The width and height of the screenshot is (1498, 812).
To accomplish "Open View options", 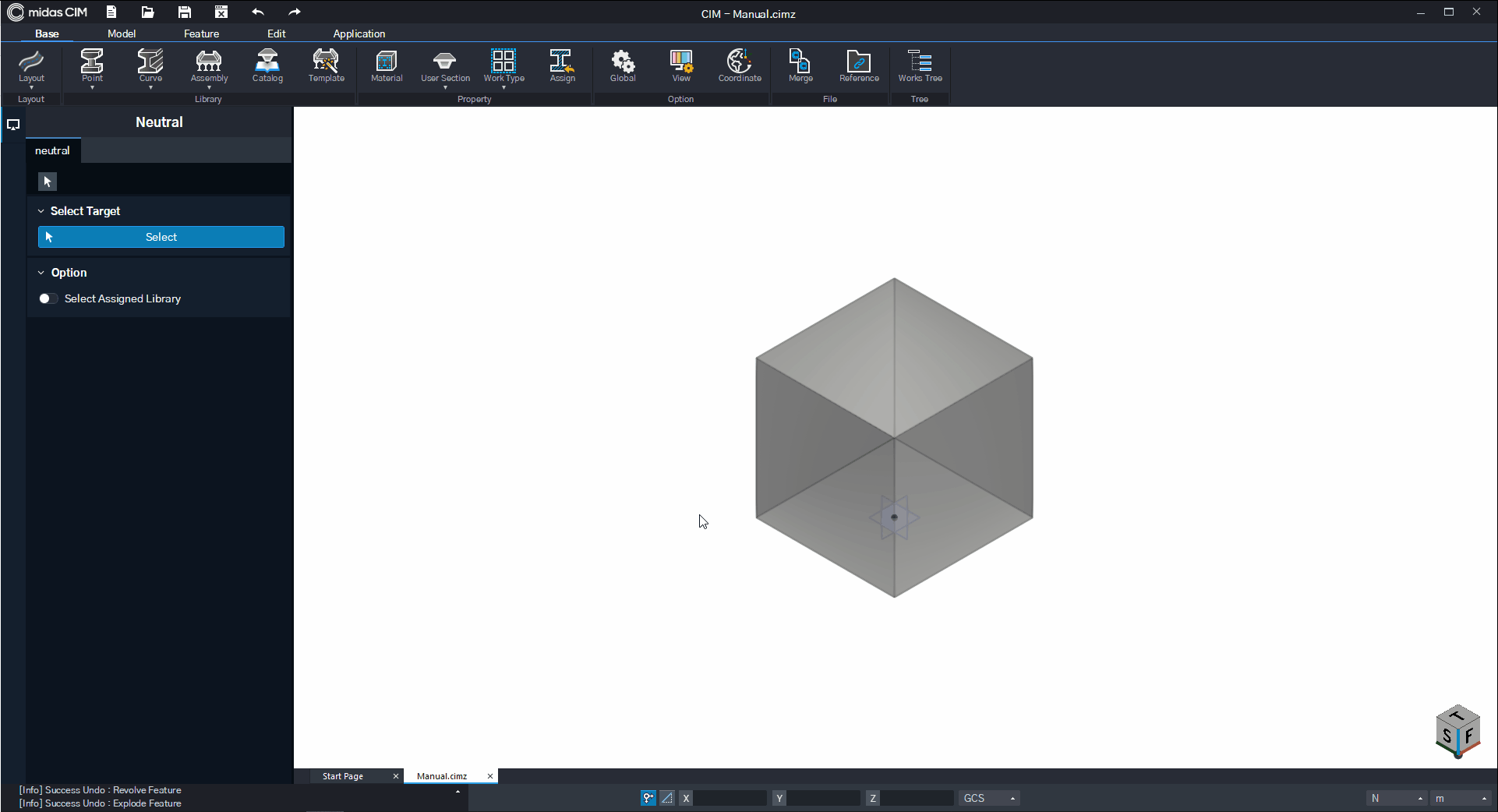I will pyautogui.click(x=681, y=65).
